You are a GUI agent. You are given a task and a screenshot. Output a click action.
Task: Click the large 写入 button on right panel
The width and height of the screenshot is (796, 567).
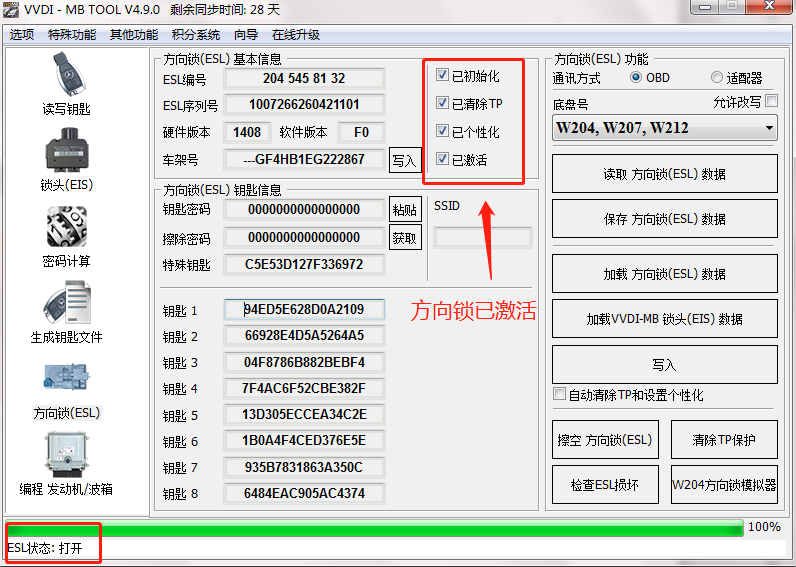pos(665,364)
